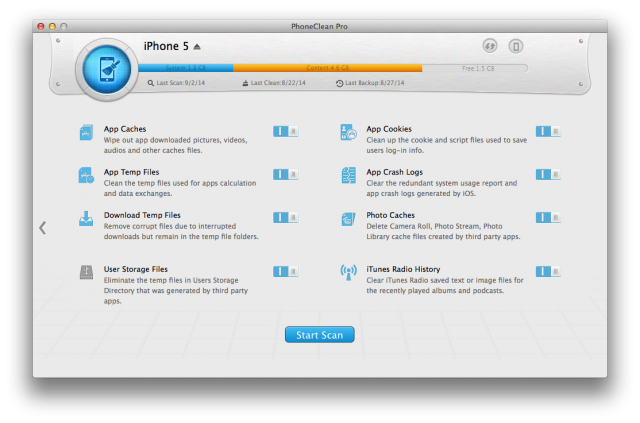
Task: Click the Last Clean:8/22/14 text
Action: click(278, 83)
